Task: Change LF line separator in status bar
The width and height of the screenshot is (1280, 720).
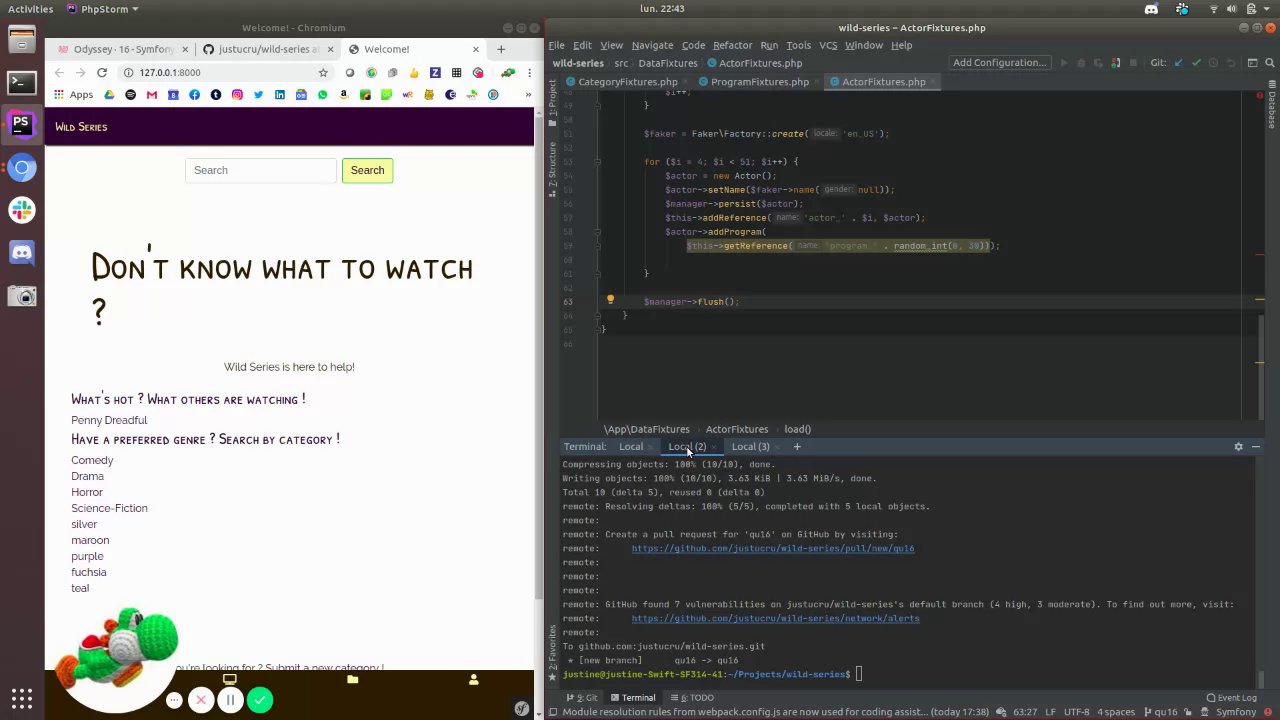Action: pyautogui.click(x=1050, y=712)
